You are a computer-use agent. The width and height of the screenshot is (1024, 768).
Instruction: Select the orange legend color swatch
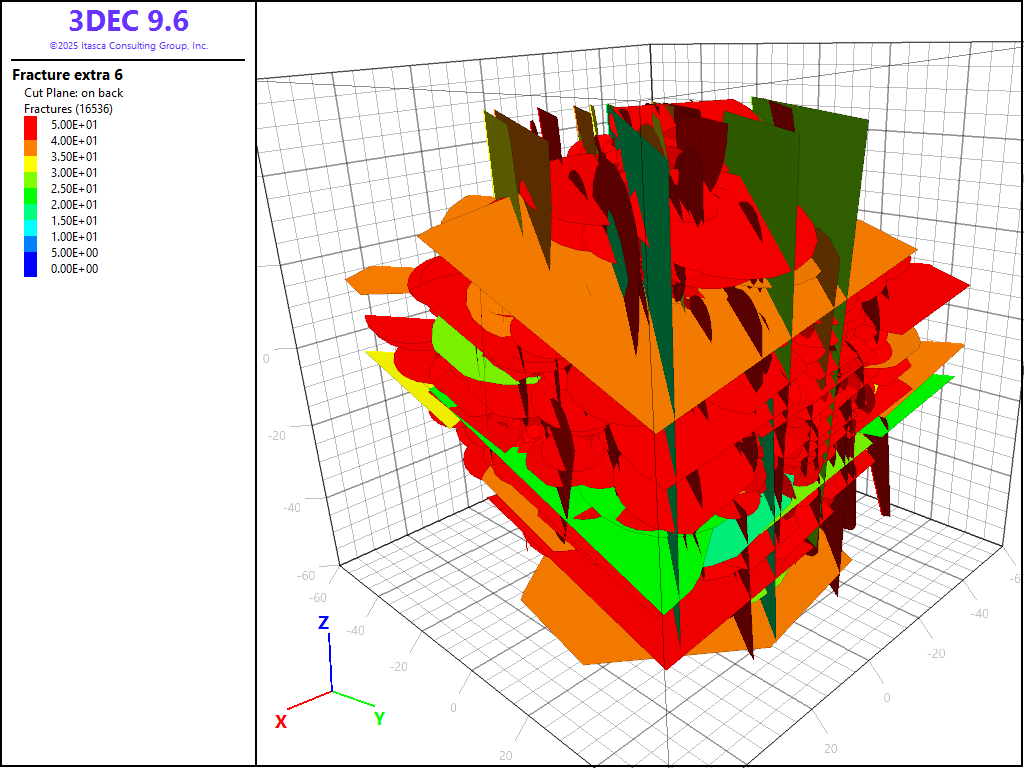tap(31, 141)
